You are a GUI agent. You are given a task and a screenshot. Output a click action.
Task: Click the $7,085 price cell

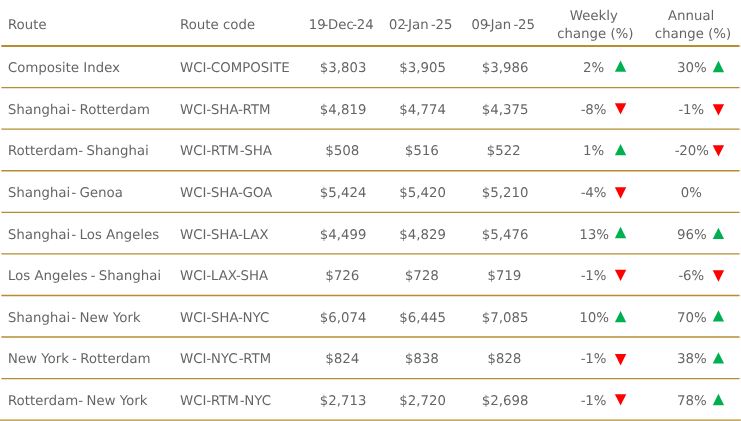(x=503, y=317)
